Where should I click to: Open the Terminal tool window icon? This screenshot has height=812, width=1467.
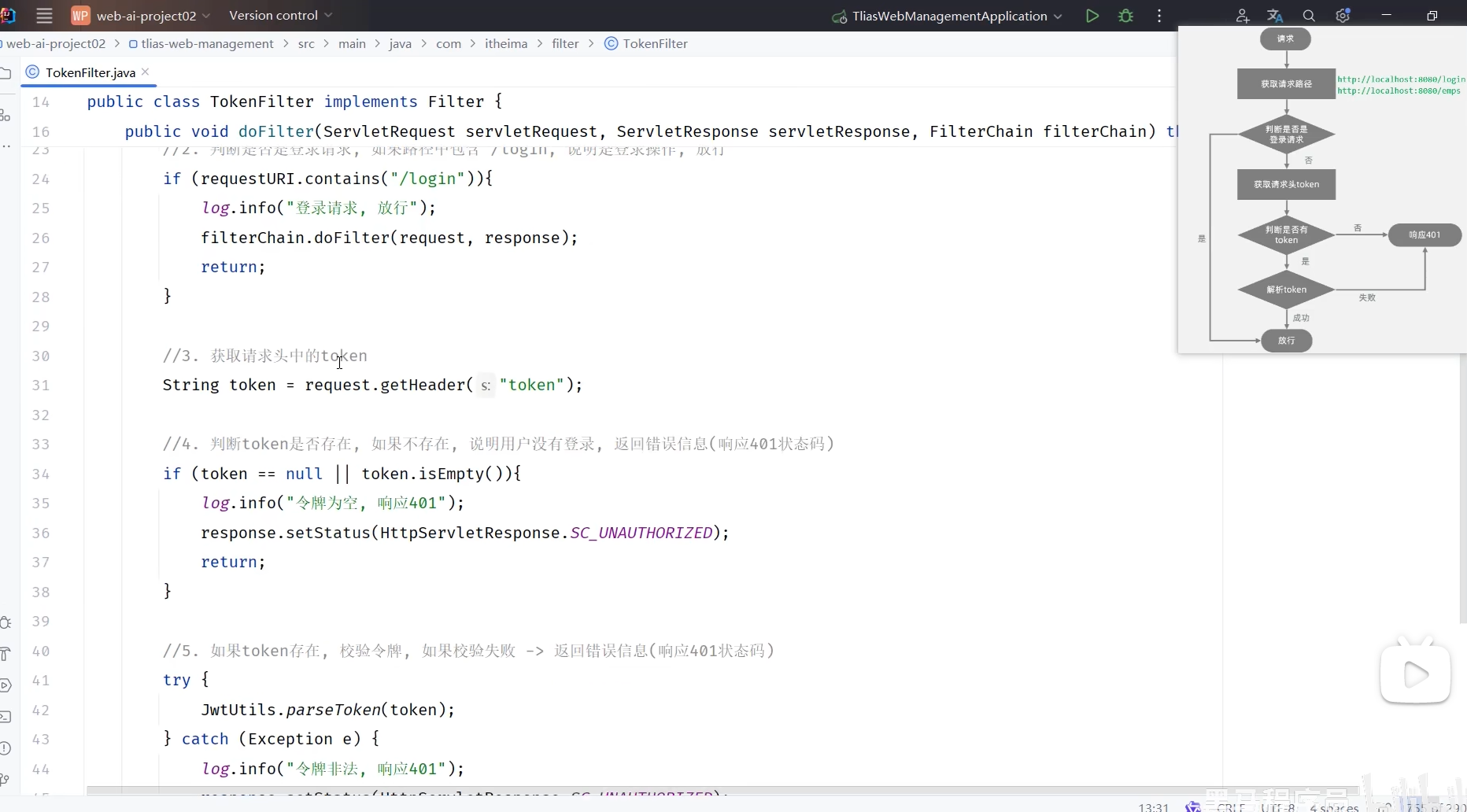6,717
